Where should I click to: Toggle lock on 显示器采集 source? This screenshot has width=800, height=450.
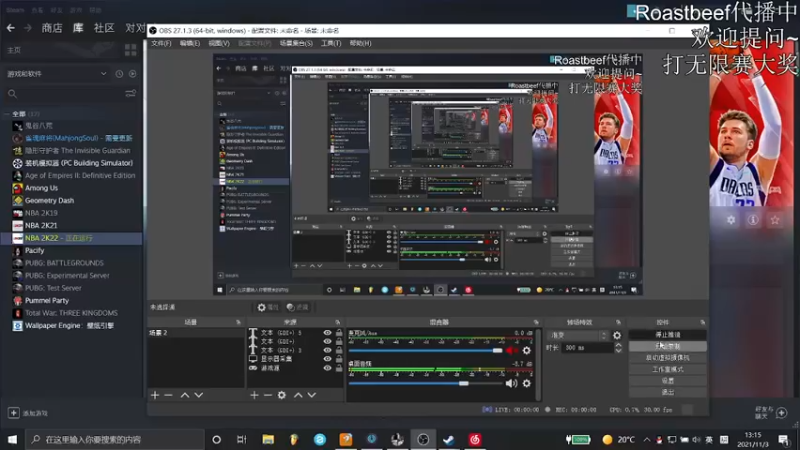[x=339, y=359]
